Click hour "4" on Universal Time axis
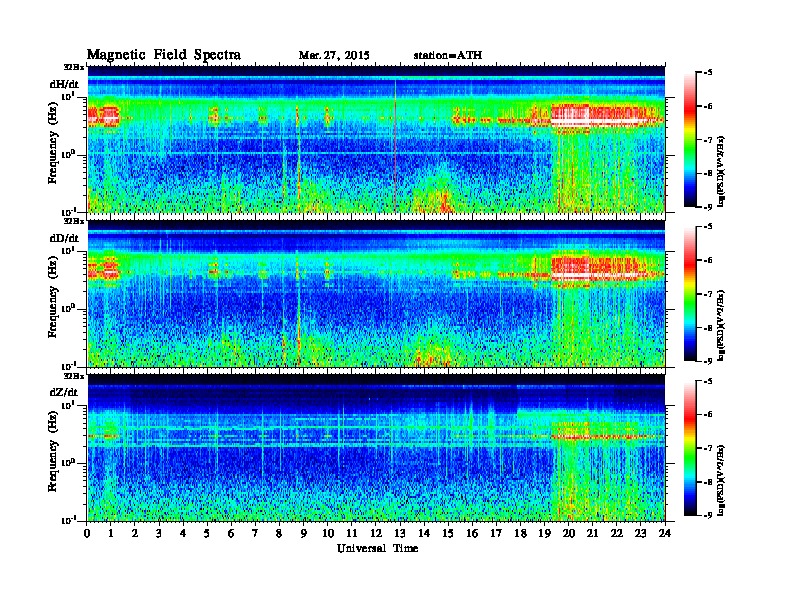792x612 pixels. (x=183, y=534)
